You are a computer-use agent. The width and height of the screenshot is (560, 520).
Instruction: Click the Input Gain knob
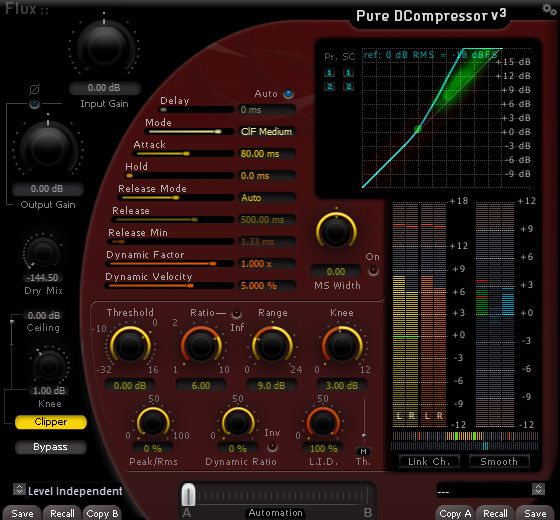pos(104,46)
